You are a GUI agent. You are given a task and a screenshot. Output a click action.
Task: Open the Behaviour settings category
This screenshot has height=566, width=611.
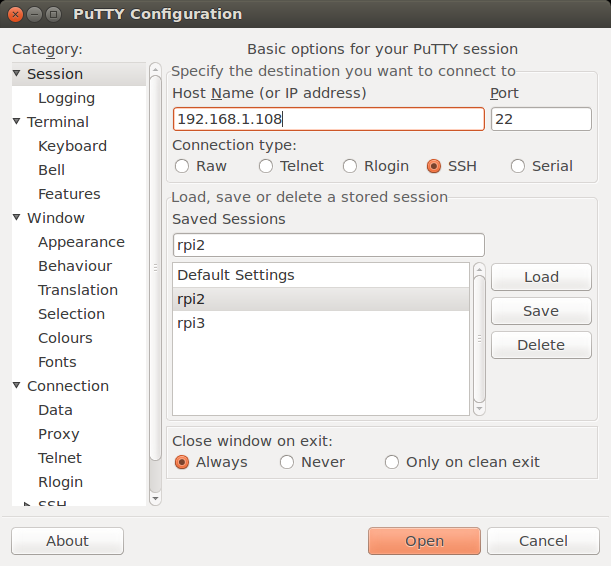(75, 266)
